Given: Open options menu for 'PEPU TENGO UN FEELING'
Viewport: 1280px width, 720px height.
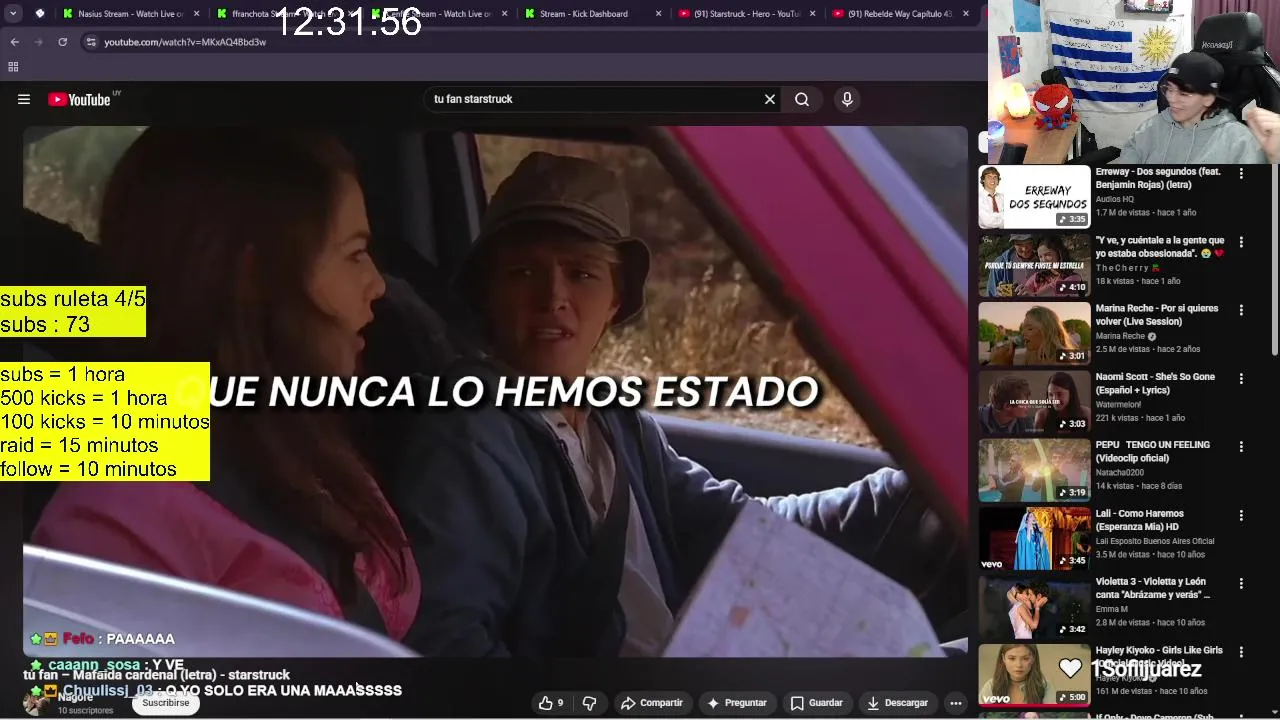Looking at the screenshot, I should [1241, 447].
